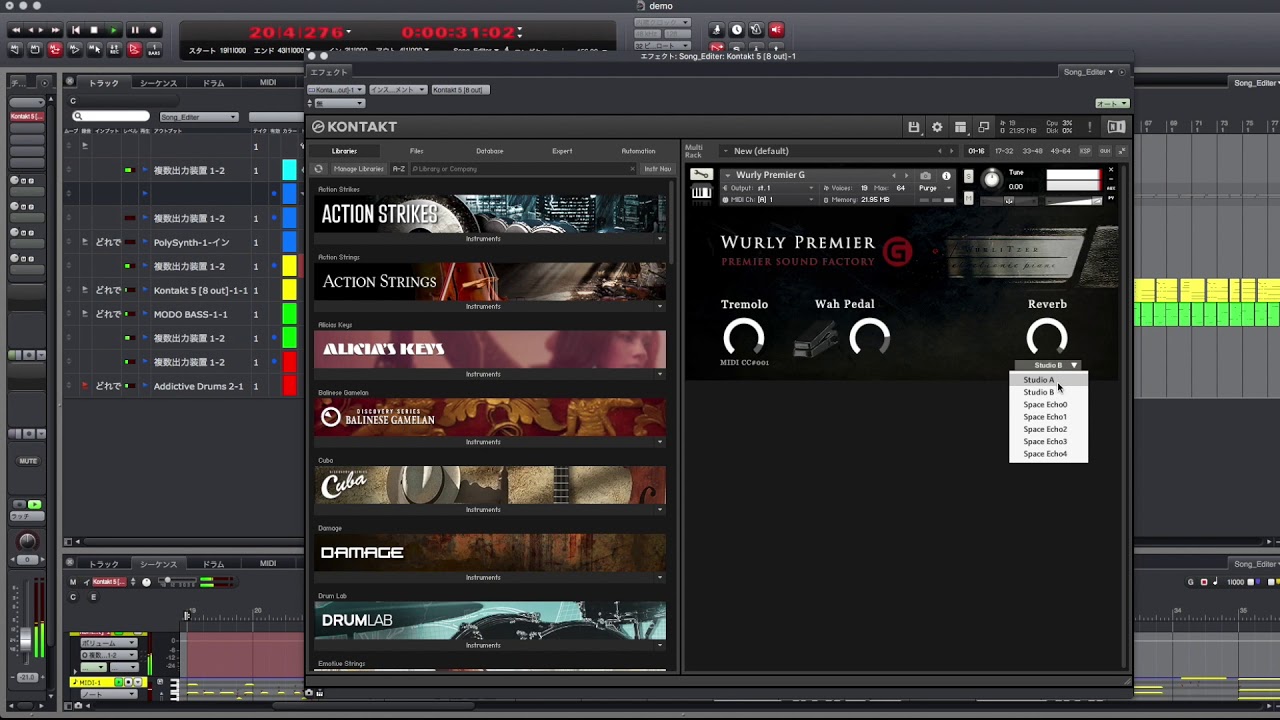
Task: Click the stop button in transport bar
Action: [x=94, y=30]
